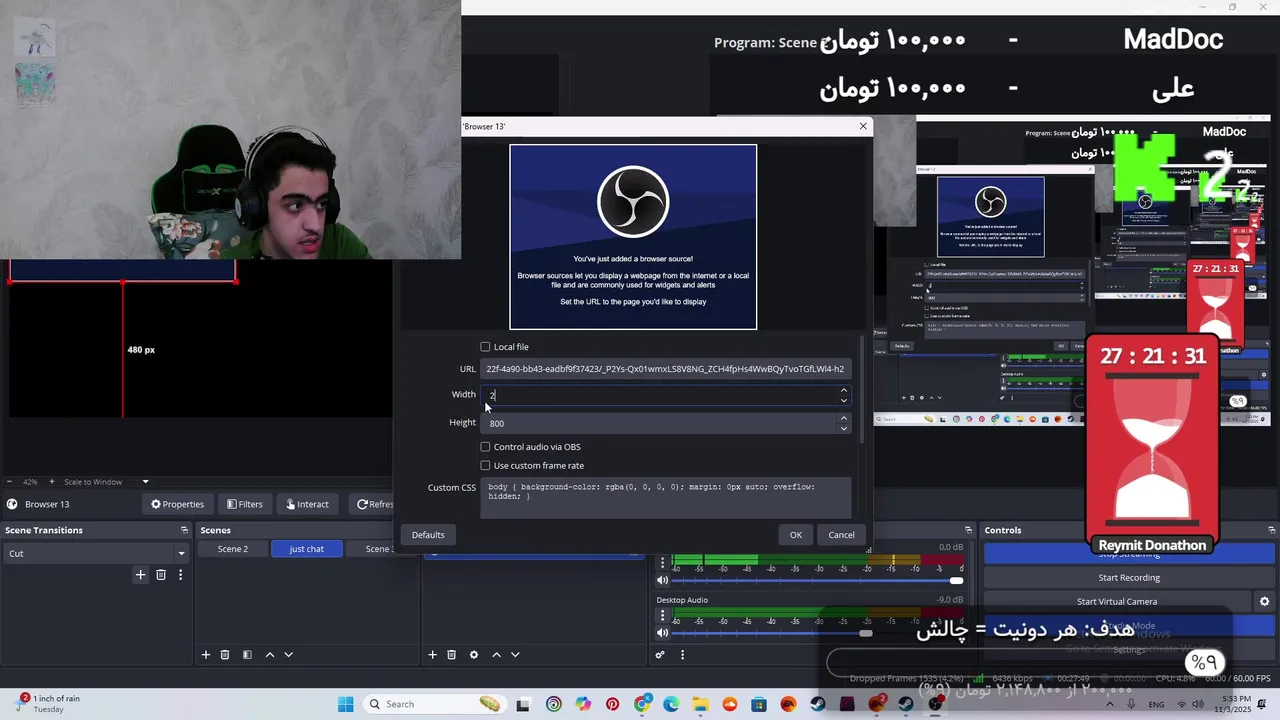Open scene filters icon in Scenes toolbar
This screenshot has width=1280, height=720.
pos(247,655)
